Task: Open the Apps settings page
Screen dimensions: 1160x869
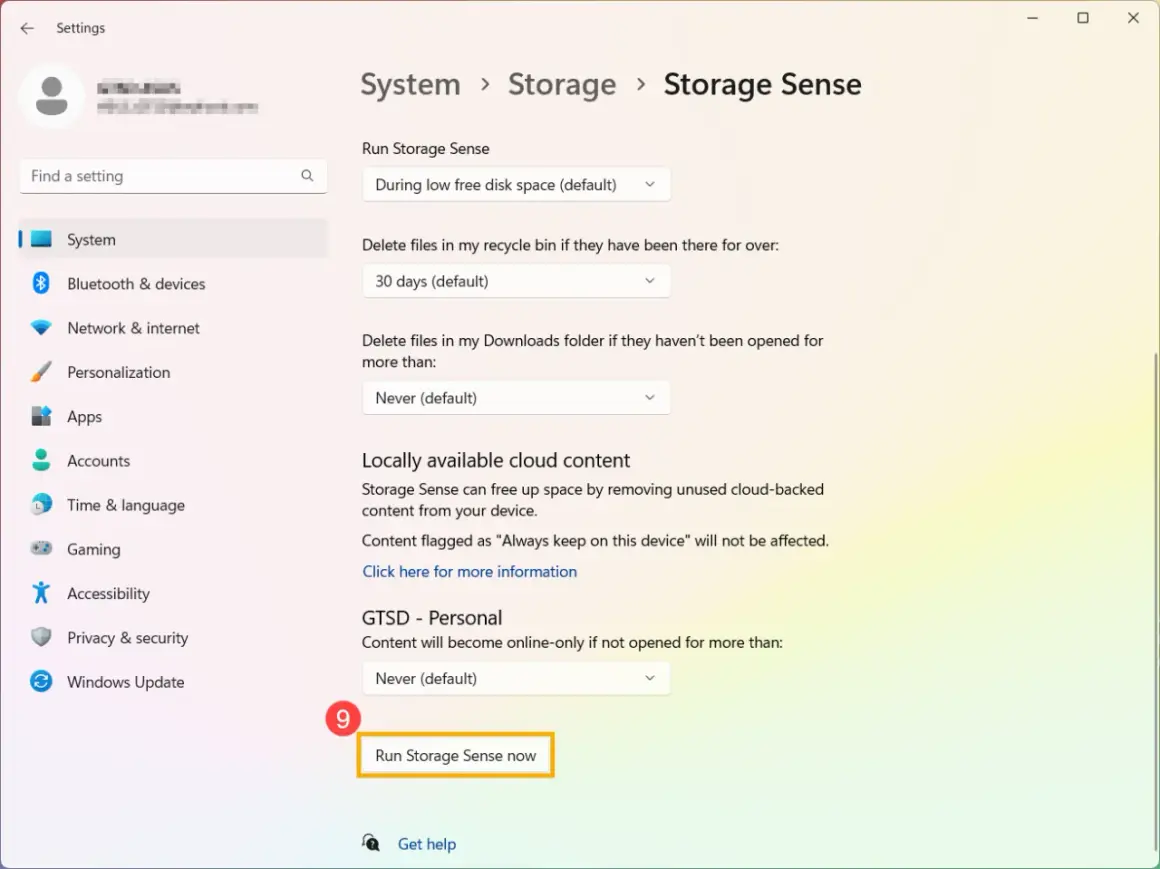Action: click(x=173, y=416)
